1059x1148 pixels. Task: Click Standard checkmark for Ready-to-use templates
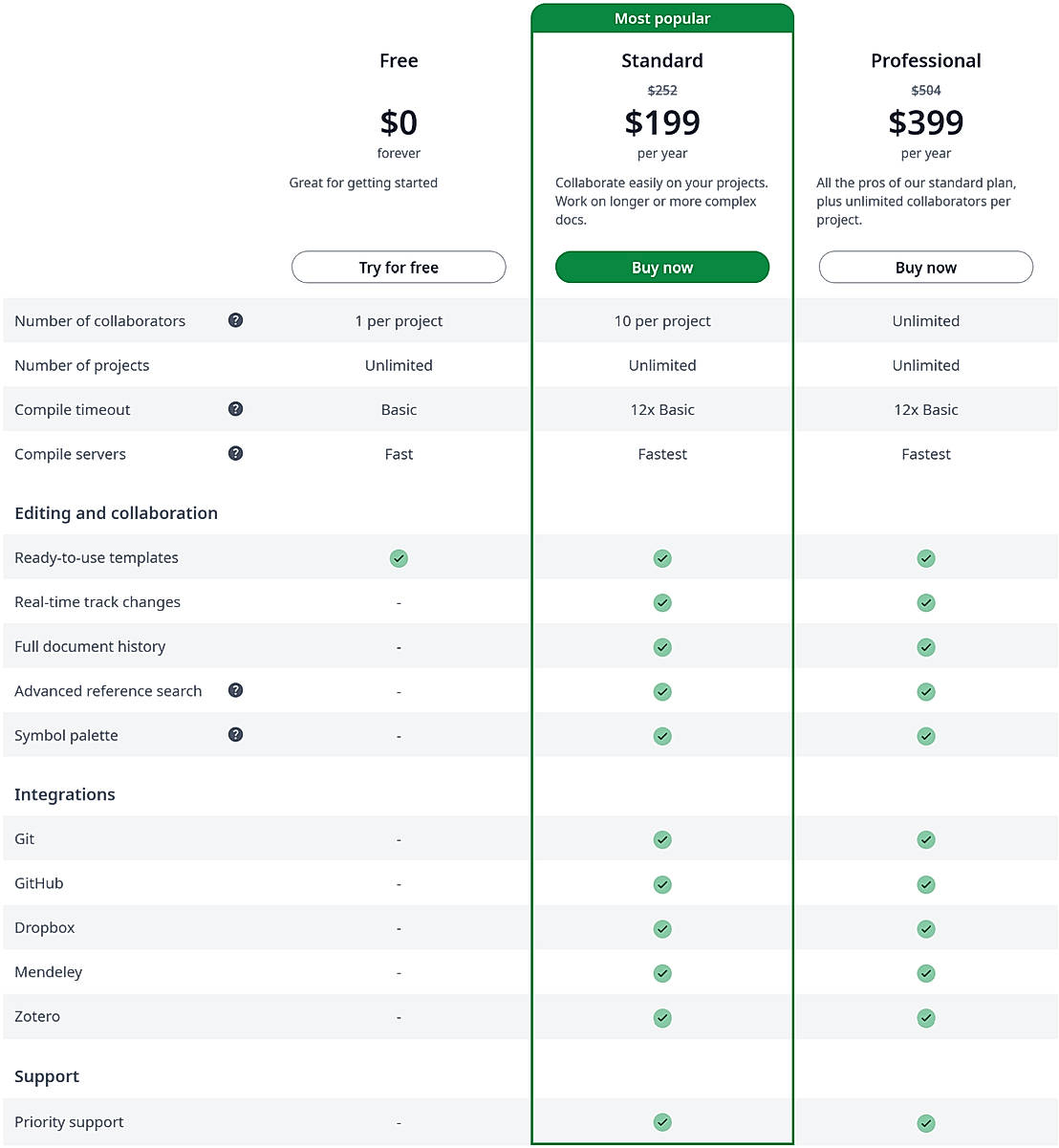tap(662, 558)
